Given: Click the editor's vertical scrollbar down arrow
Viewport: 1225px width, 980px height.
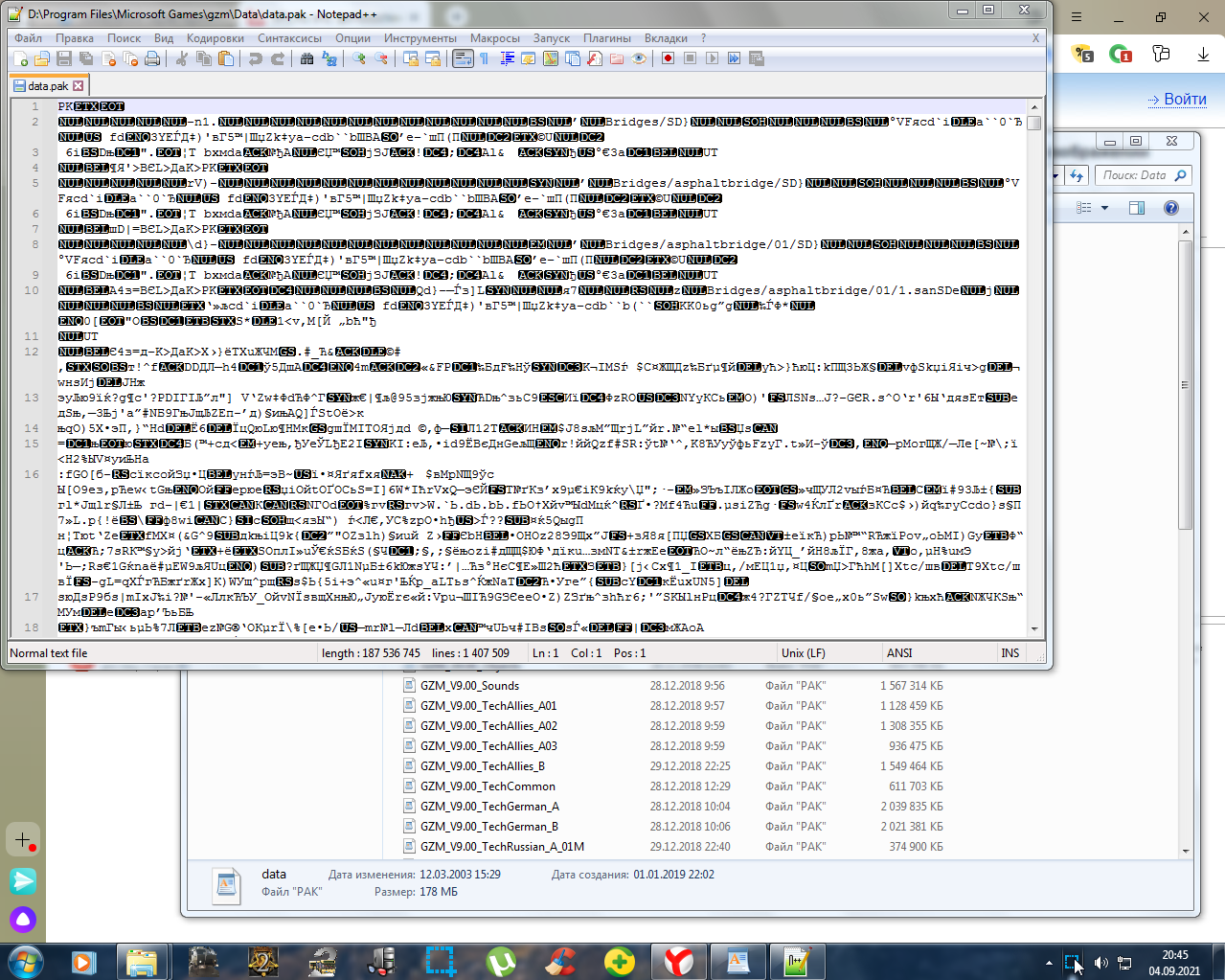Looking at the screenshot, I should pyautogui.click(x=1034, y=628).
